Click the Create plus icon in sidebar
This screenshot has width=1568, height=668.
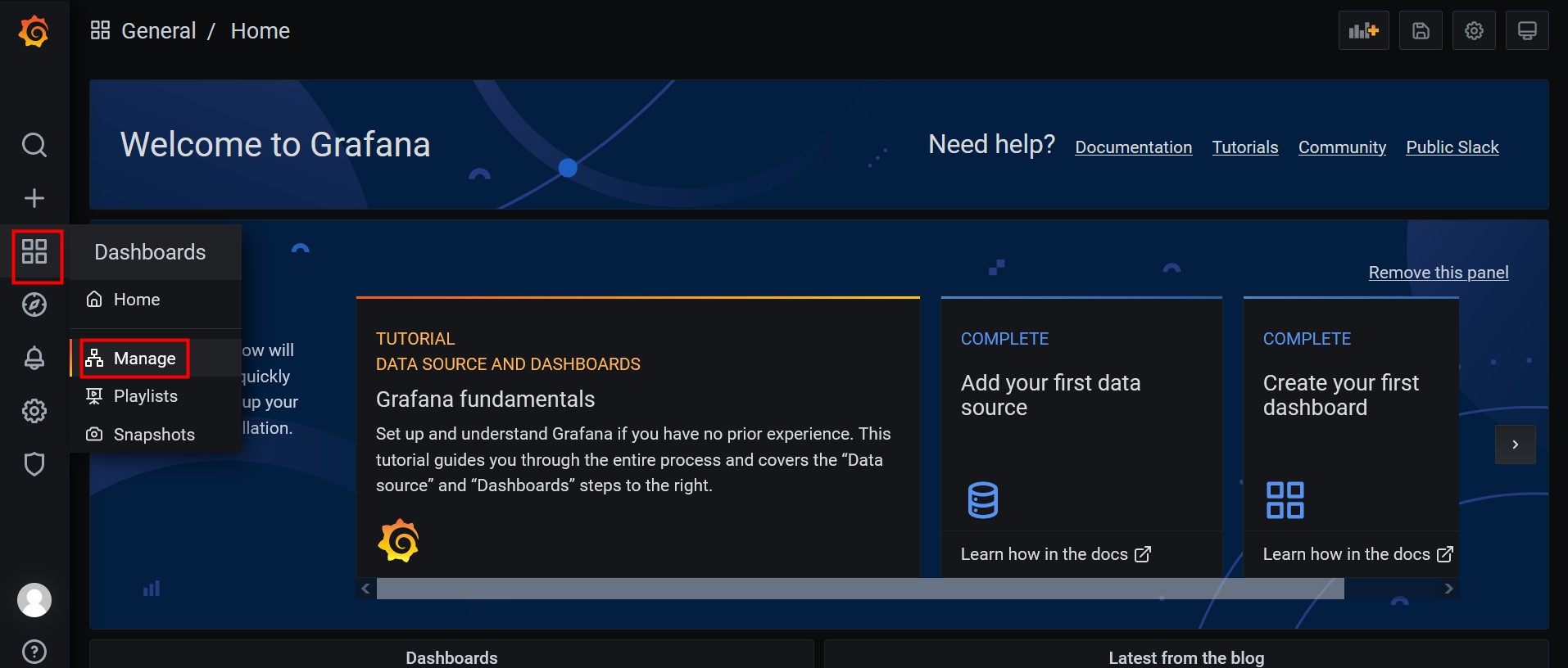coord(34,198)
